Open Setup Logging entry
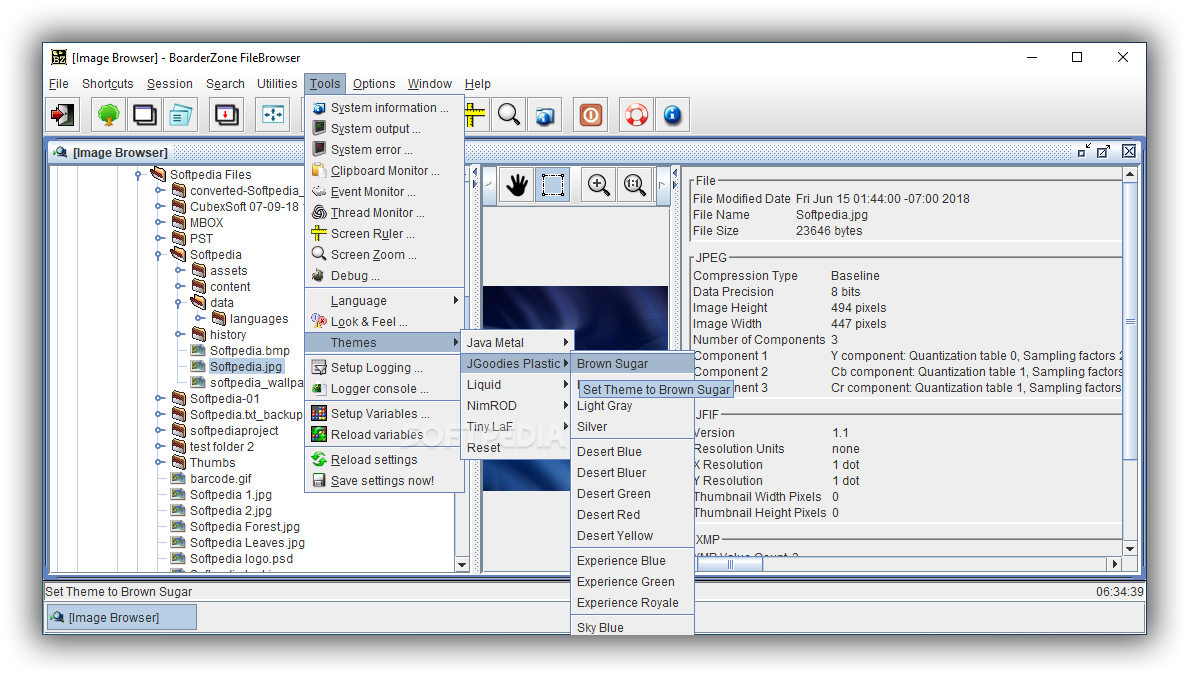1189x677 pixels. pyautogui.click(x=384, y=368)
